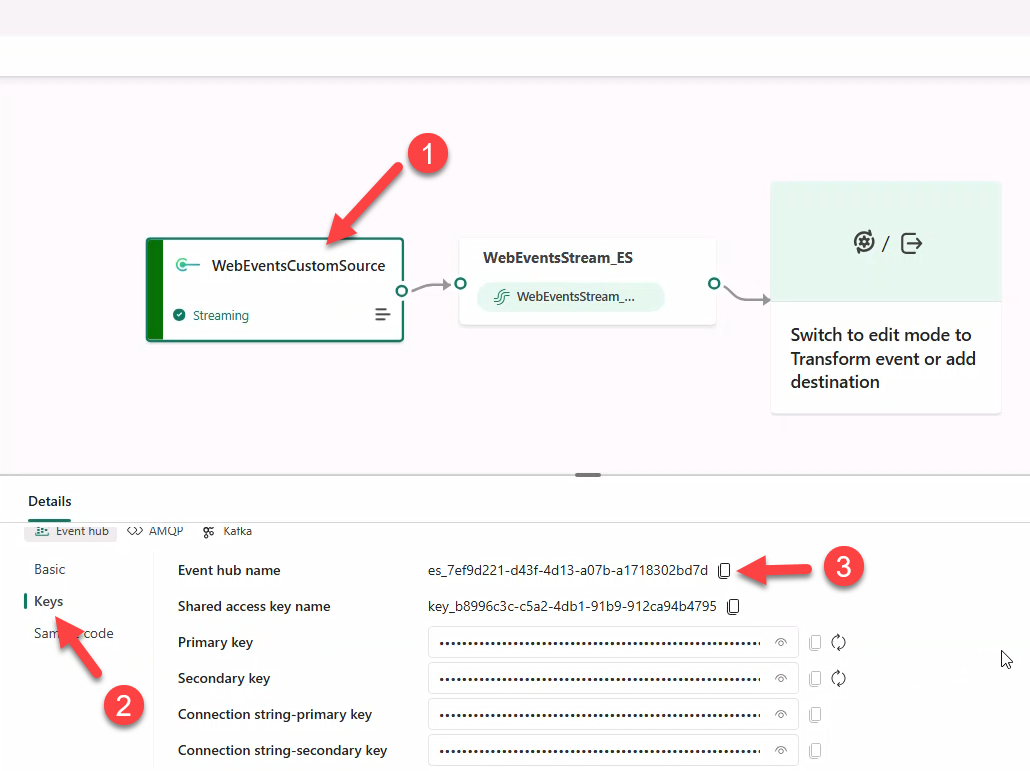The image size is (1030, 771).
Task: Copy the Connection string-primary key
Action: click(x=815, y=715)
